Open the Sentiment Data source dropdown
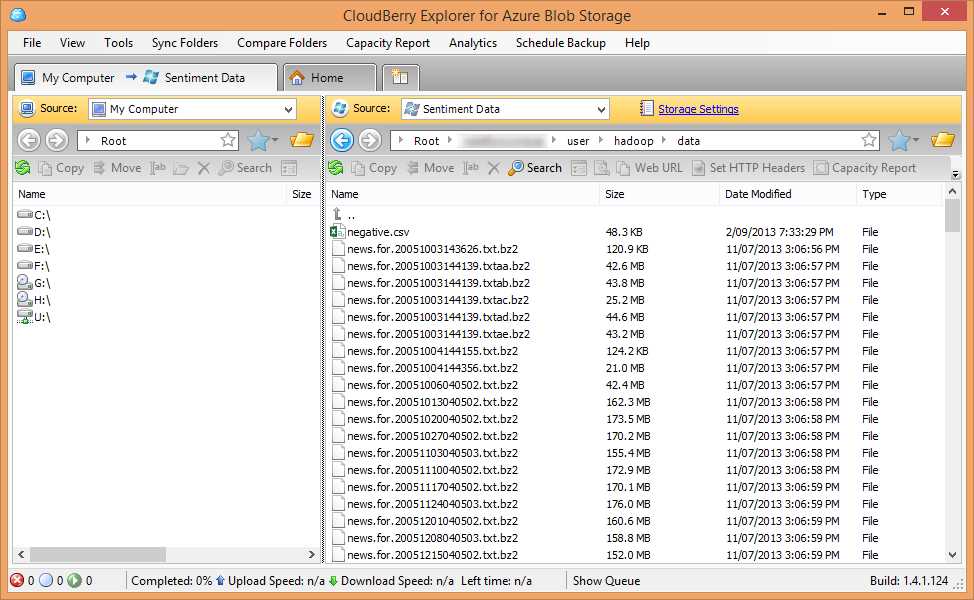 [x=602, y=108]
